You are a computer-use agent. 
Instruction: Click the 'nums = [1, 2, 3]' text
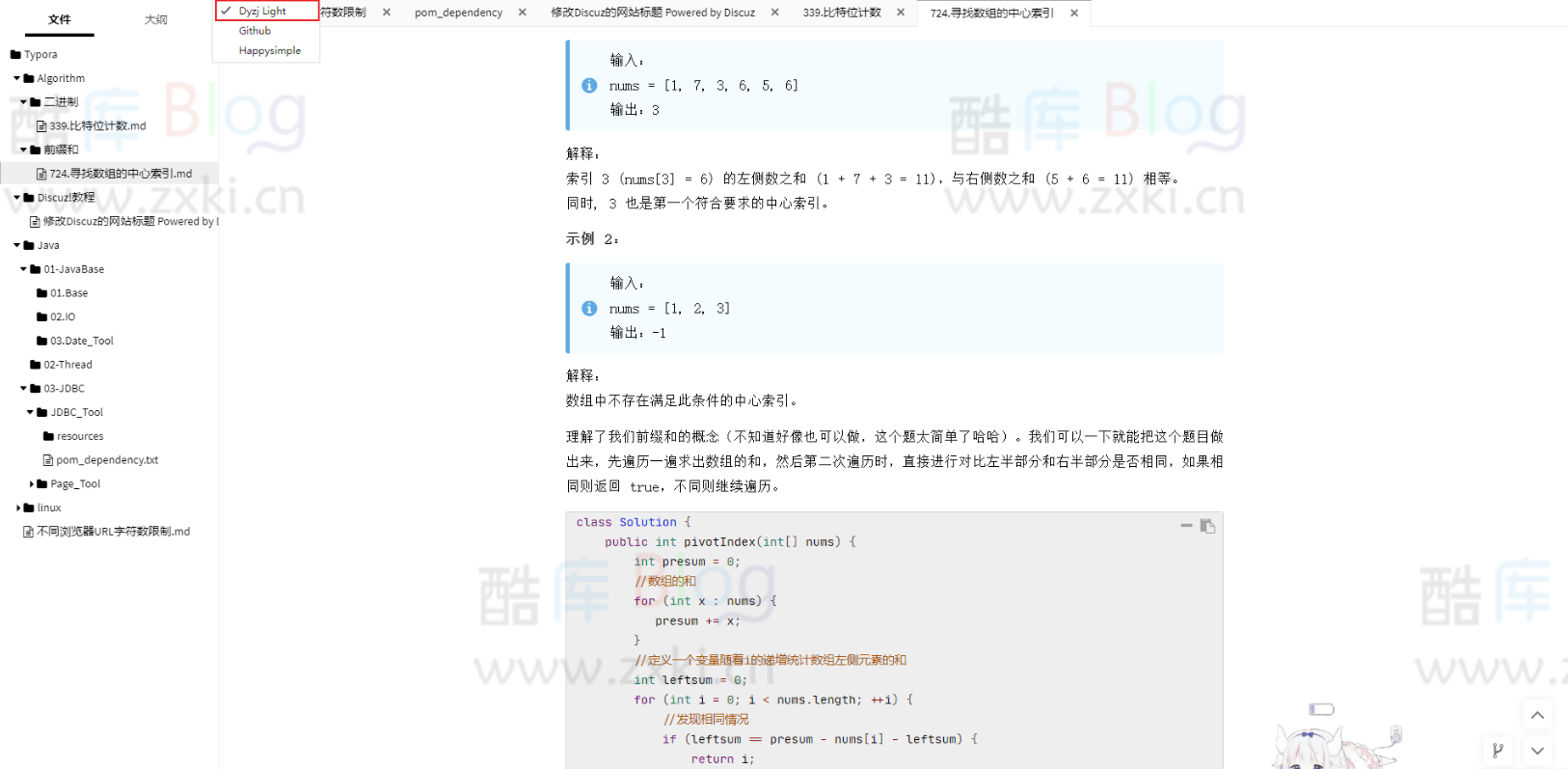click(669, 309)
